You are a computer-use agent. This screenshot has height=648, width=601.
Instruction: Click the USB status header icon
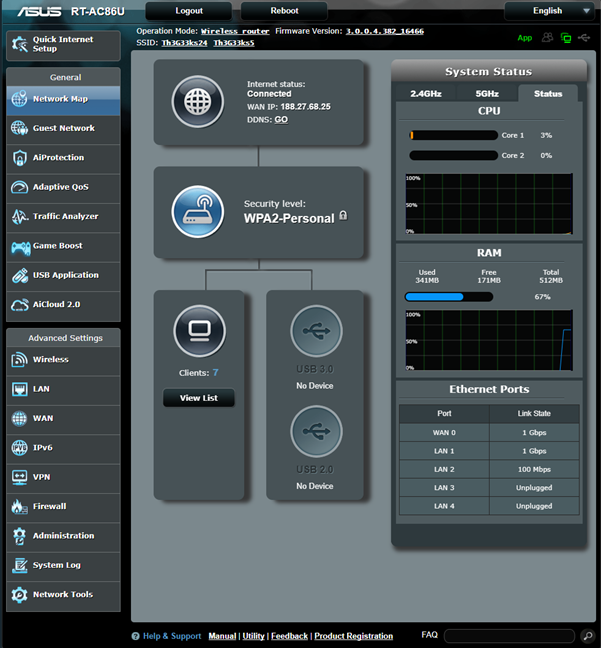click(584, 38)
